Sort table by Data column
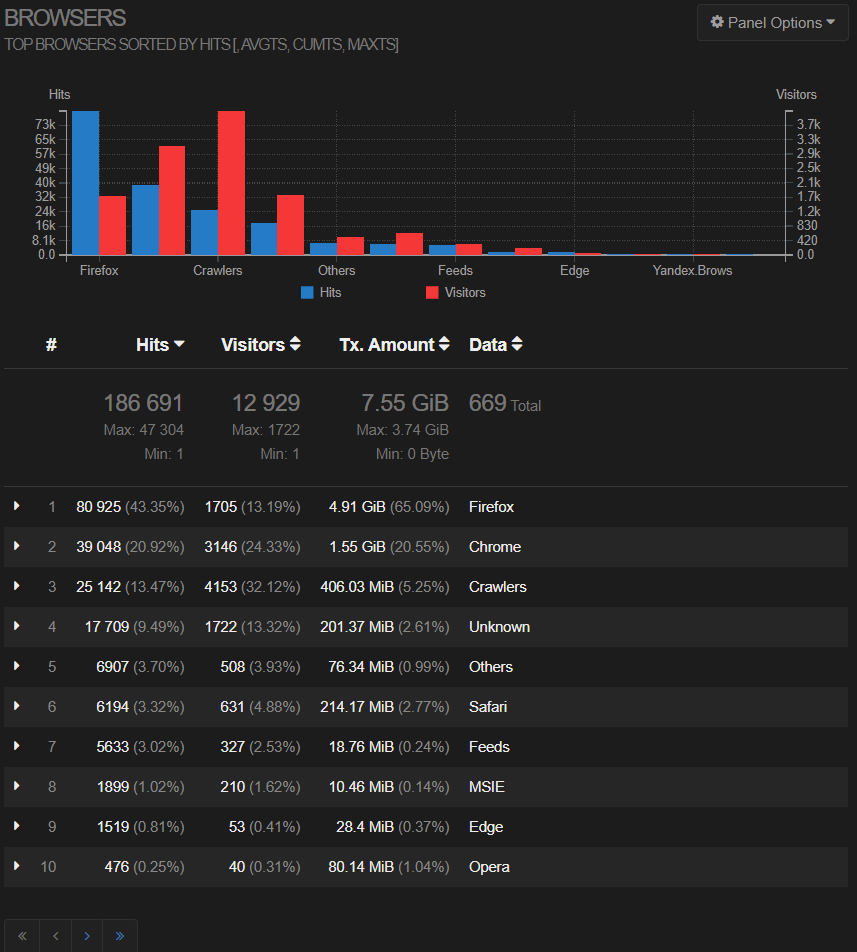This screenshot has height=952, width=857. (x=495, y=344)
